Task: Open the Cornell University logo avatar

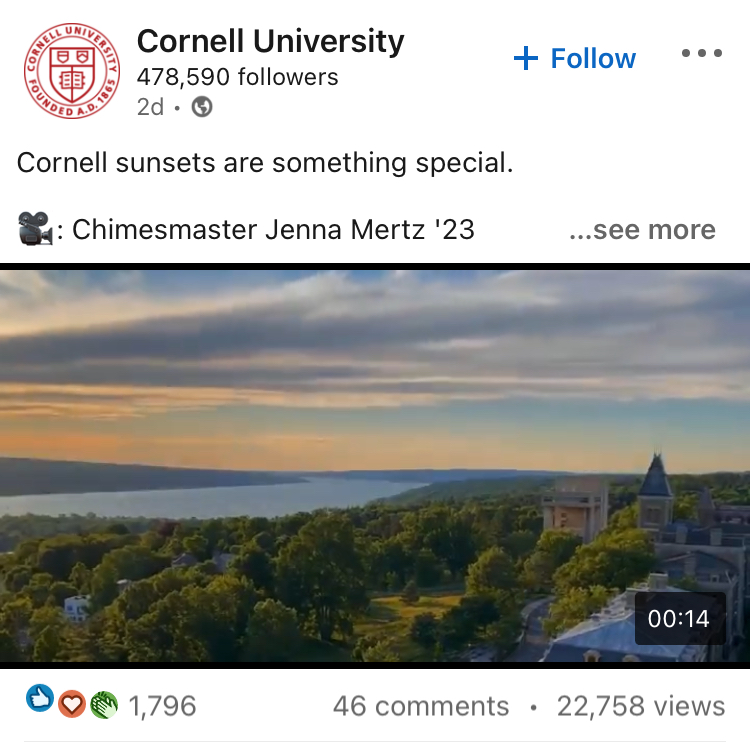Action: [x=71, y=71]
